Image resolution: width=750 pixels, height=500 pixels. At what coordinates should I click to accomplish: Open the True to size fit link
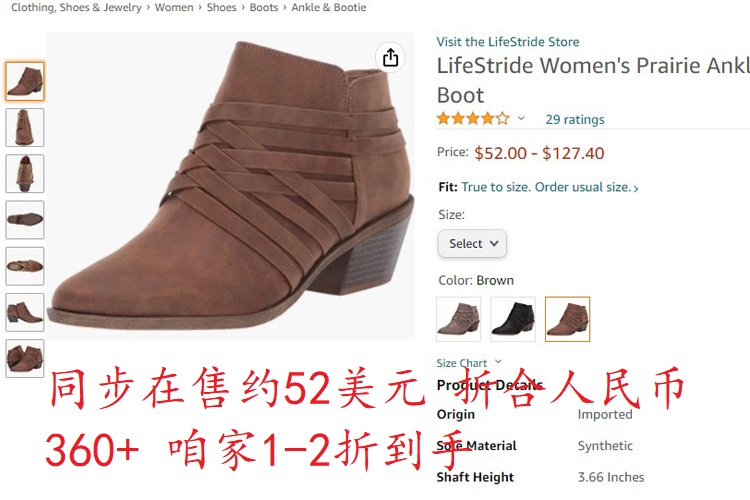tap(550, 187)
